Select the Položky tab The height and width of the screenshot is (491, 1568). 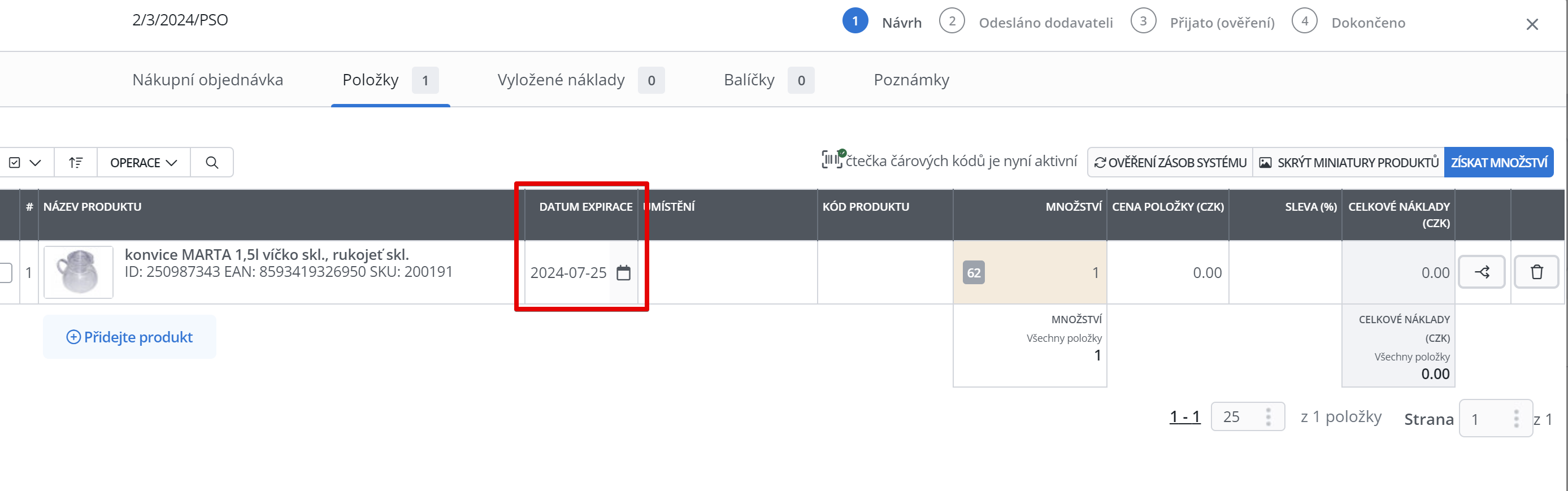coord(390,80)
